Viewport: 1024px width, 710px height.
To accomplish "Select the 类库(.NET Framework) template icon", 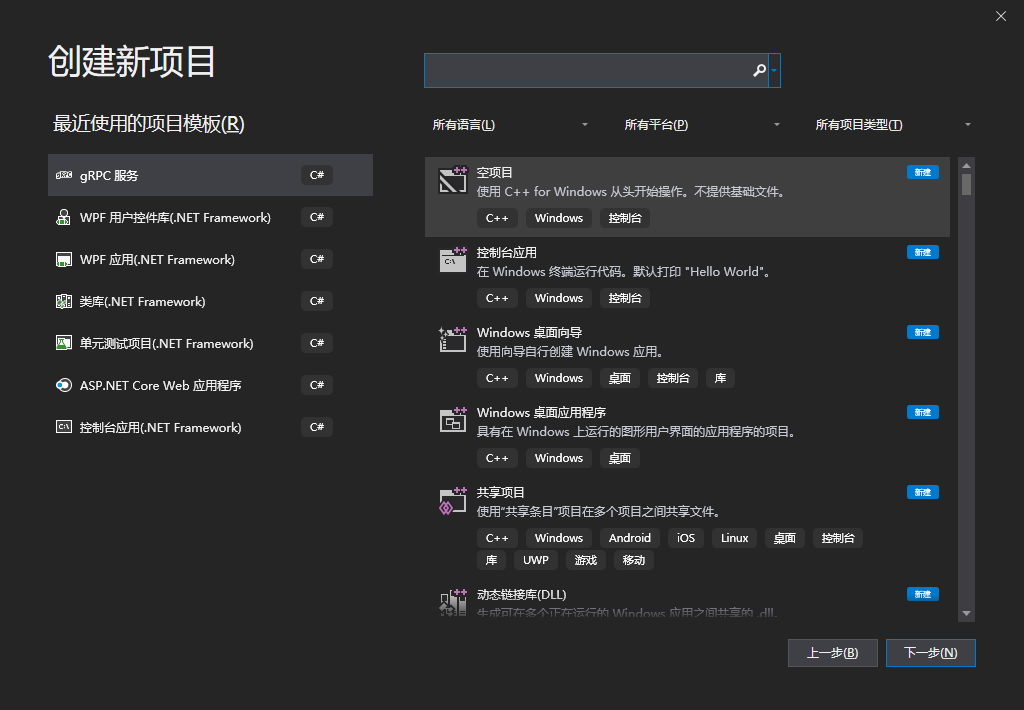I will click(65, 301).
